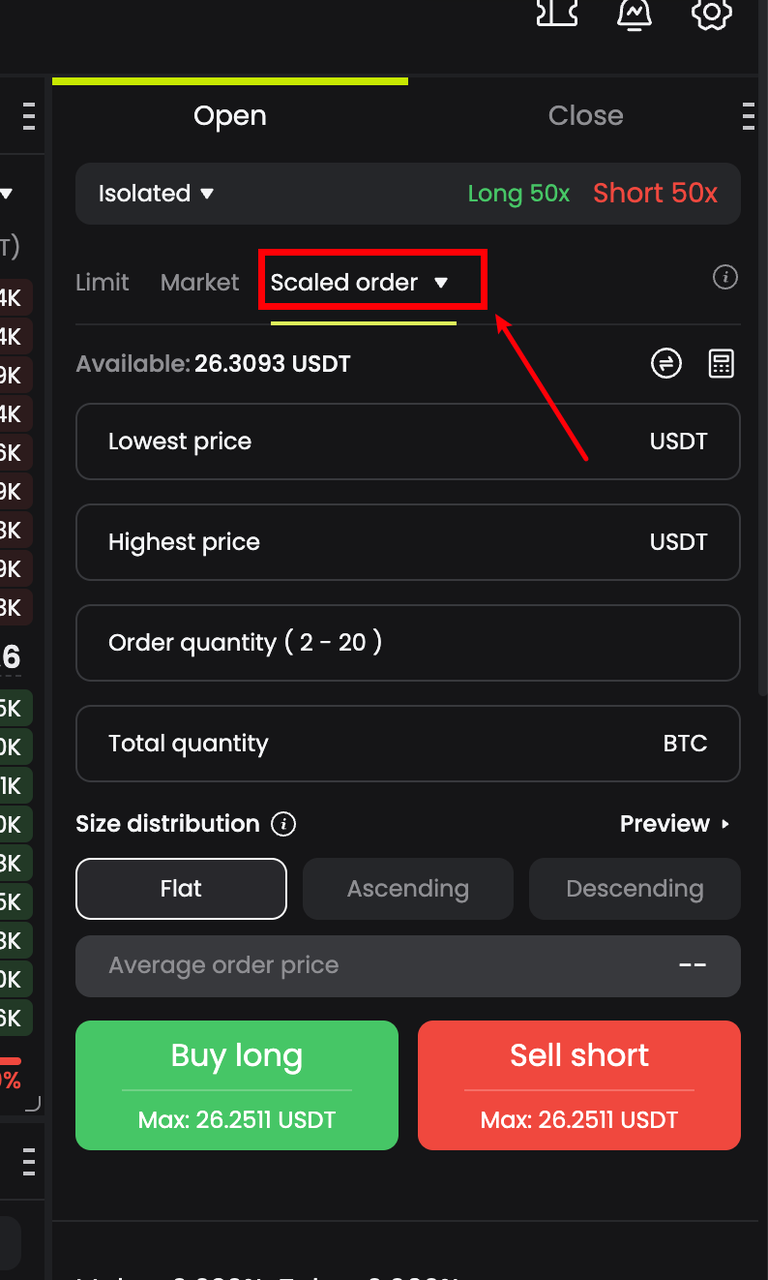Click the transfer funds swap icon

(666, 364)
